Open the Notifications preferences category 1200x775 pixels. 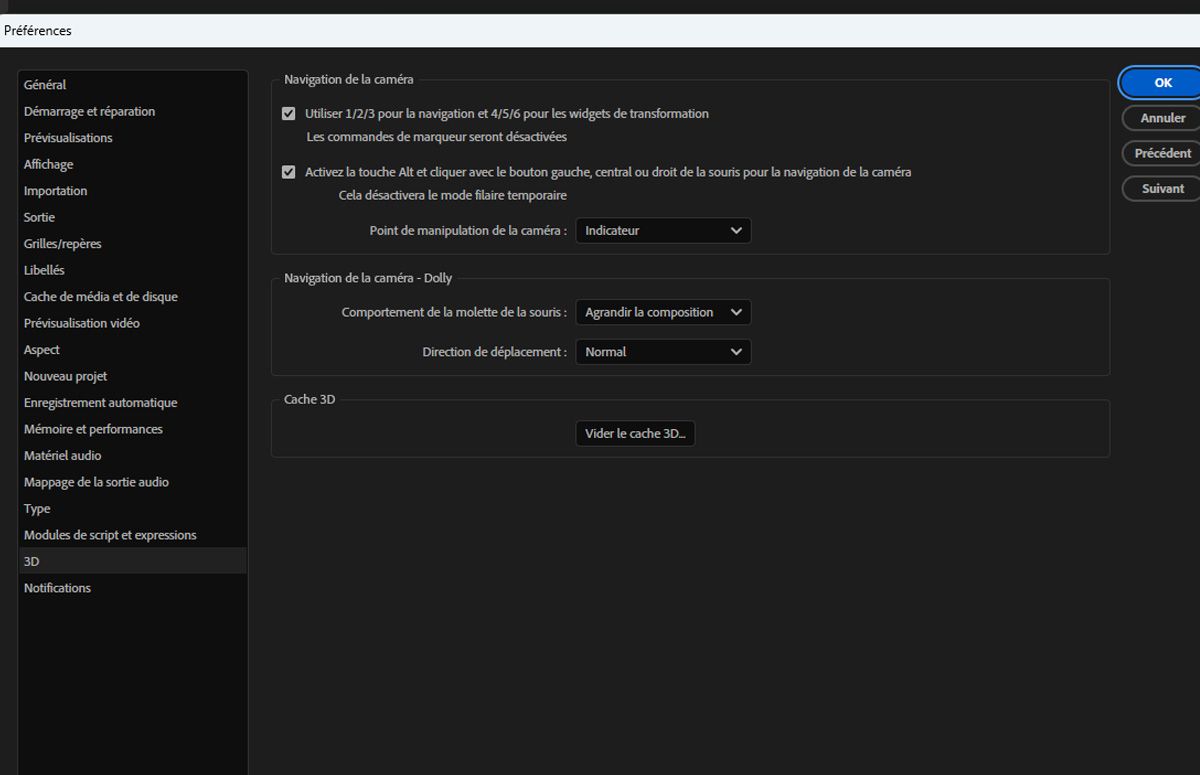[x=133, y=589]
